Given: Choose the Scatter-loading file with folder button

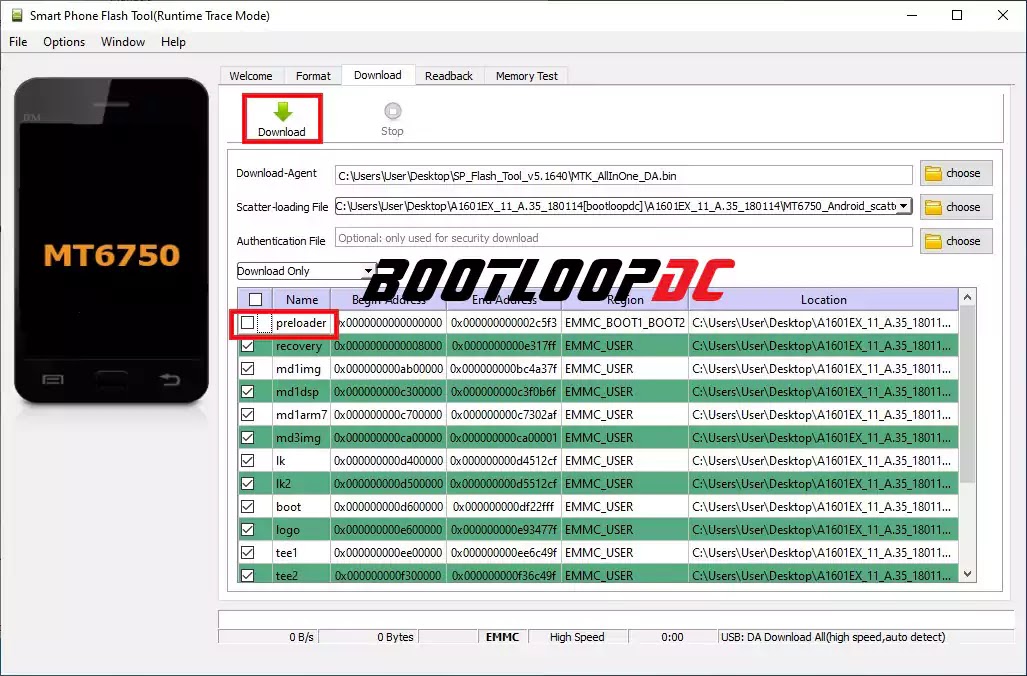Looking at the screenshot, I should tap(956, 207).
